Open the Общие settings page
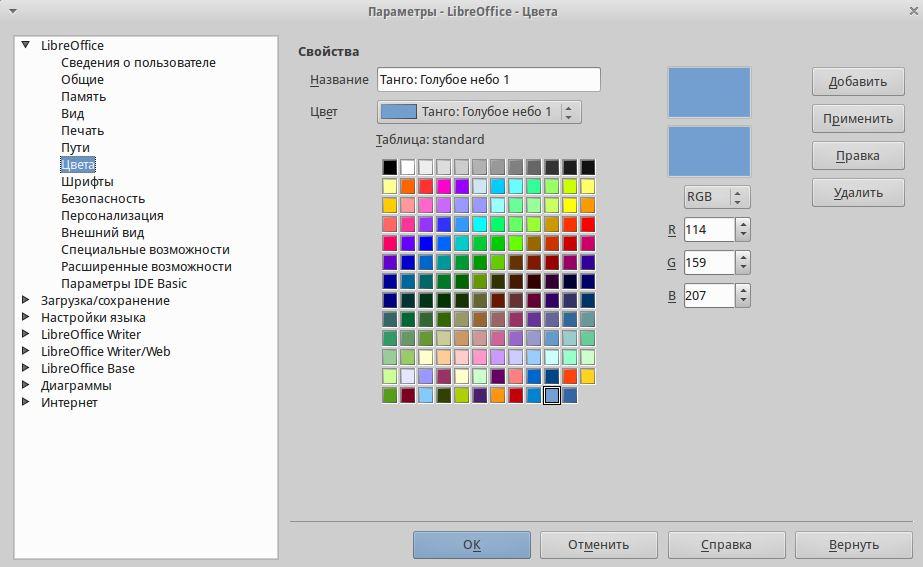The height and width of the screenshot is (567, 923). [82, 79]
